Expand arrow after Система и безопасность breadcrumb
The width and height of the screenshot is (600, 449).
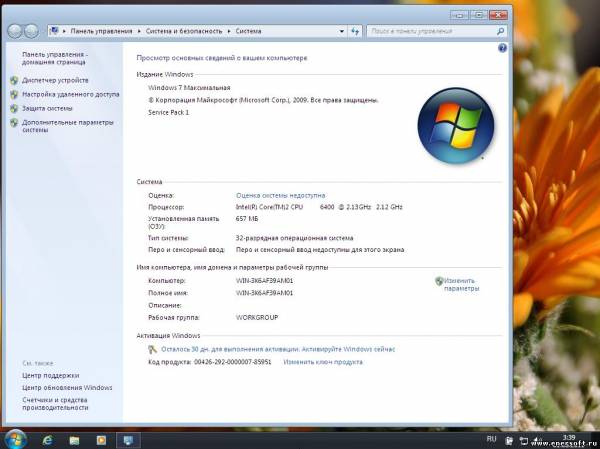229,31
